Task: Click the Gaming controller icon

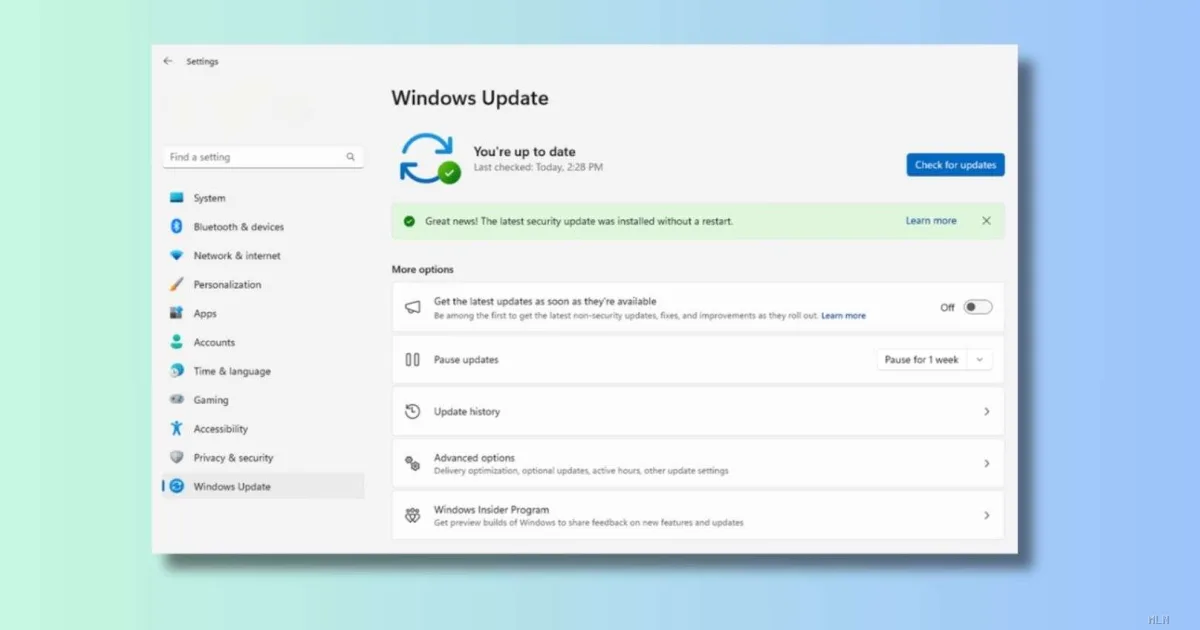Action: [x=177, y=400]
